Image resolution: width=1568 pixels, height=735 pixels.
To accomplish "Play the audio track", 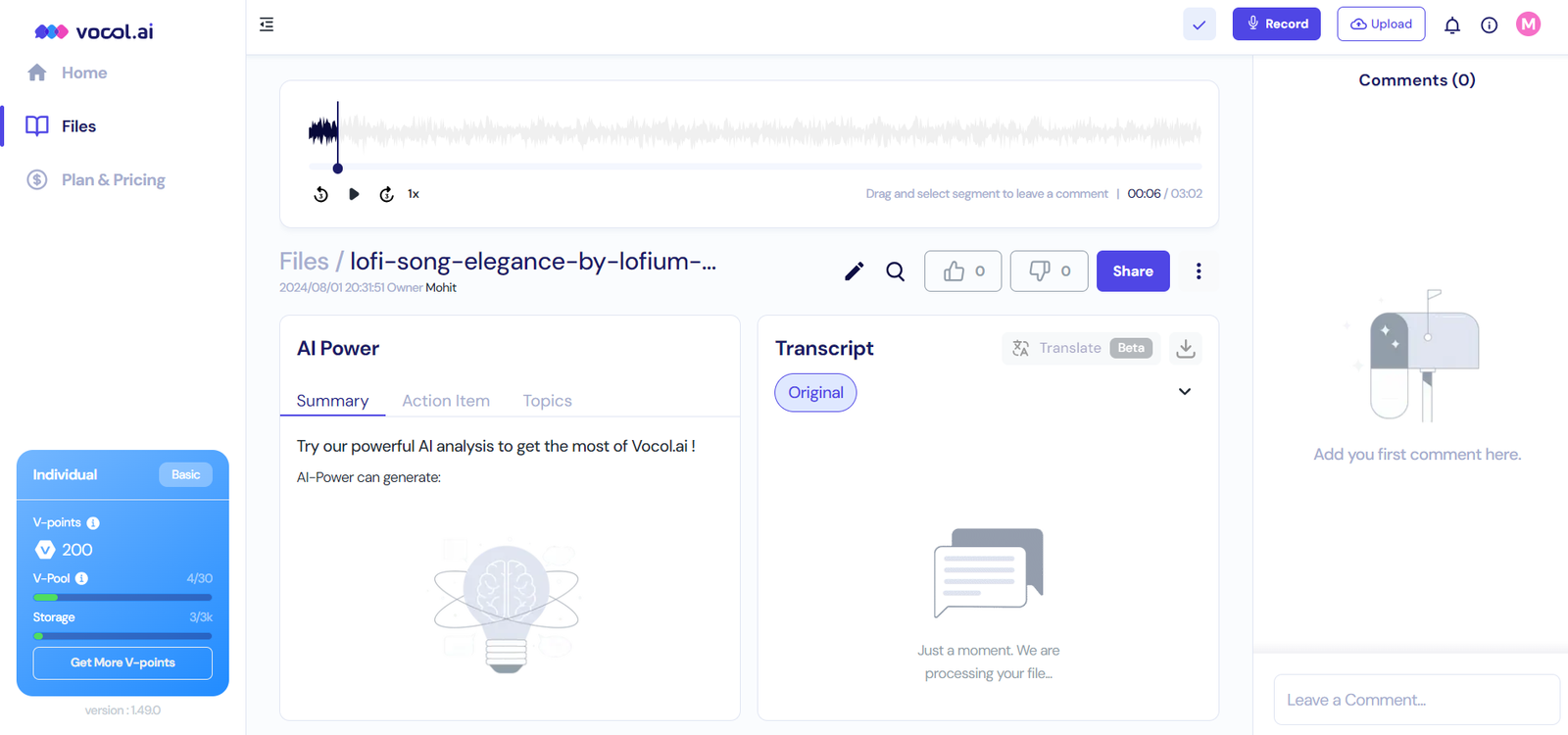I will (354, 194).
